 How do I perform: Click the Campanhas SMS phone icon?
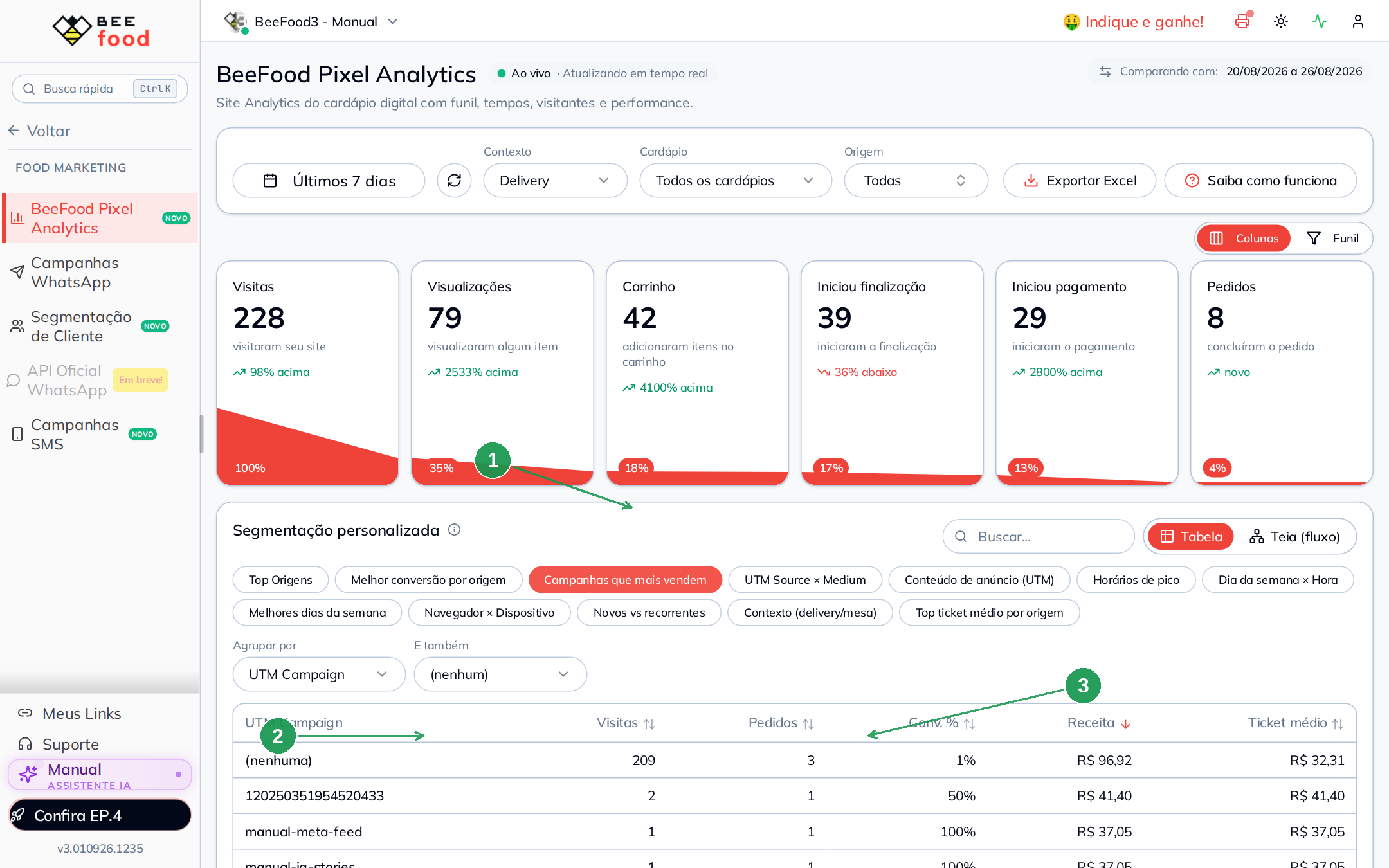17,435
